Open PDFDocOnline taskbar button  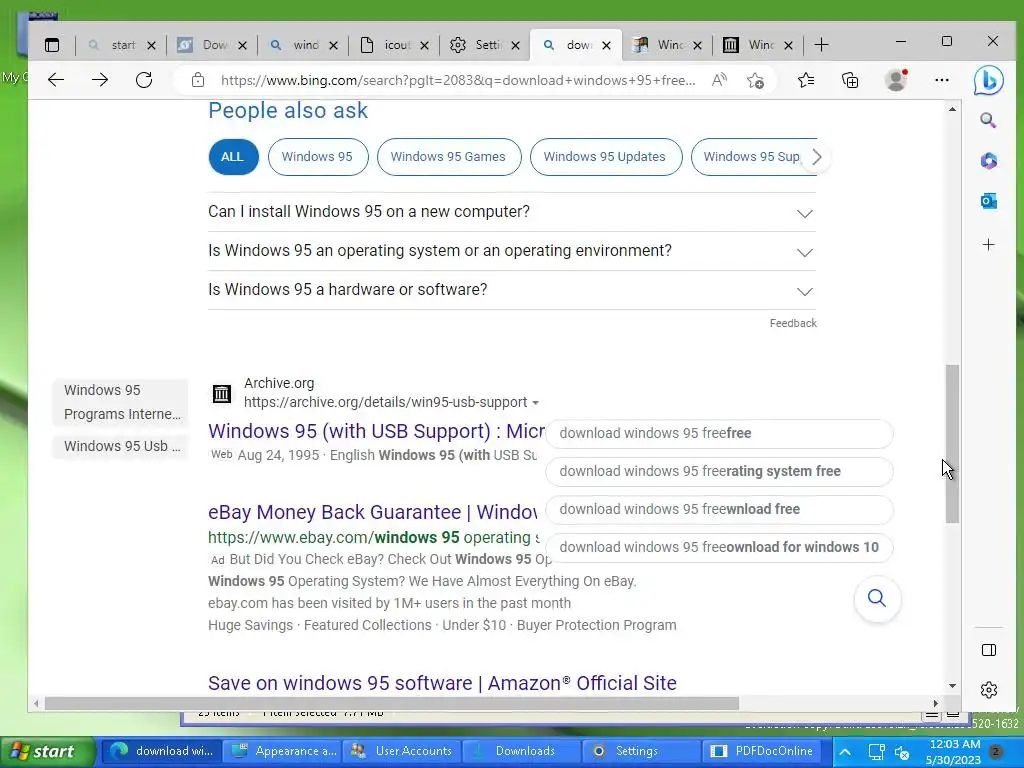[761, 752]
